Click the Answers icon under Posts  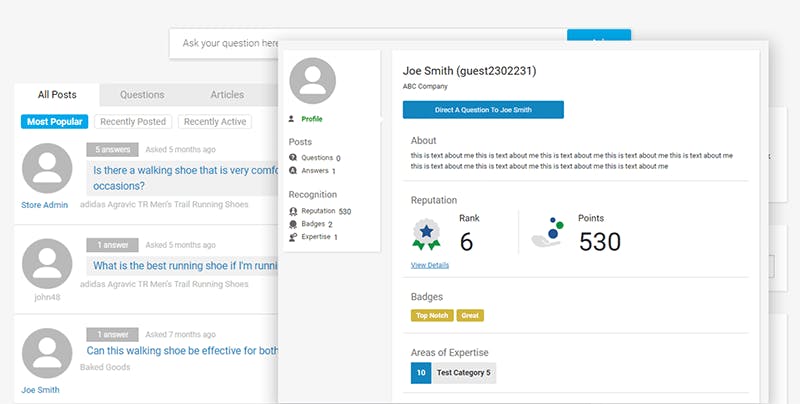(x=292, y=171)
